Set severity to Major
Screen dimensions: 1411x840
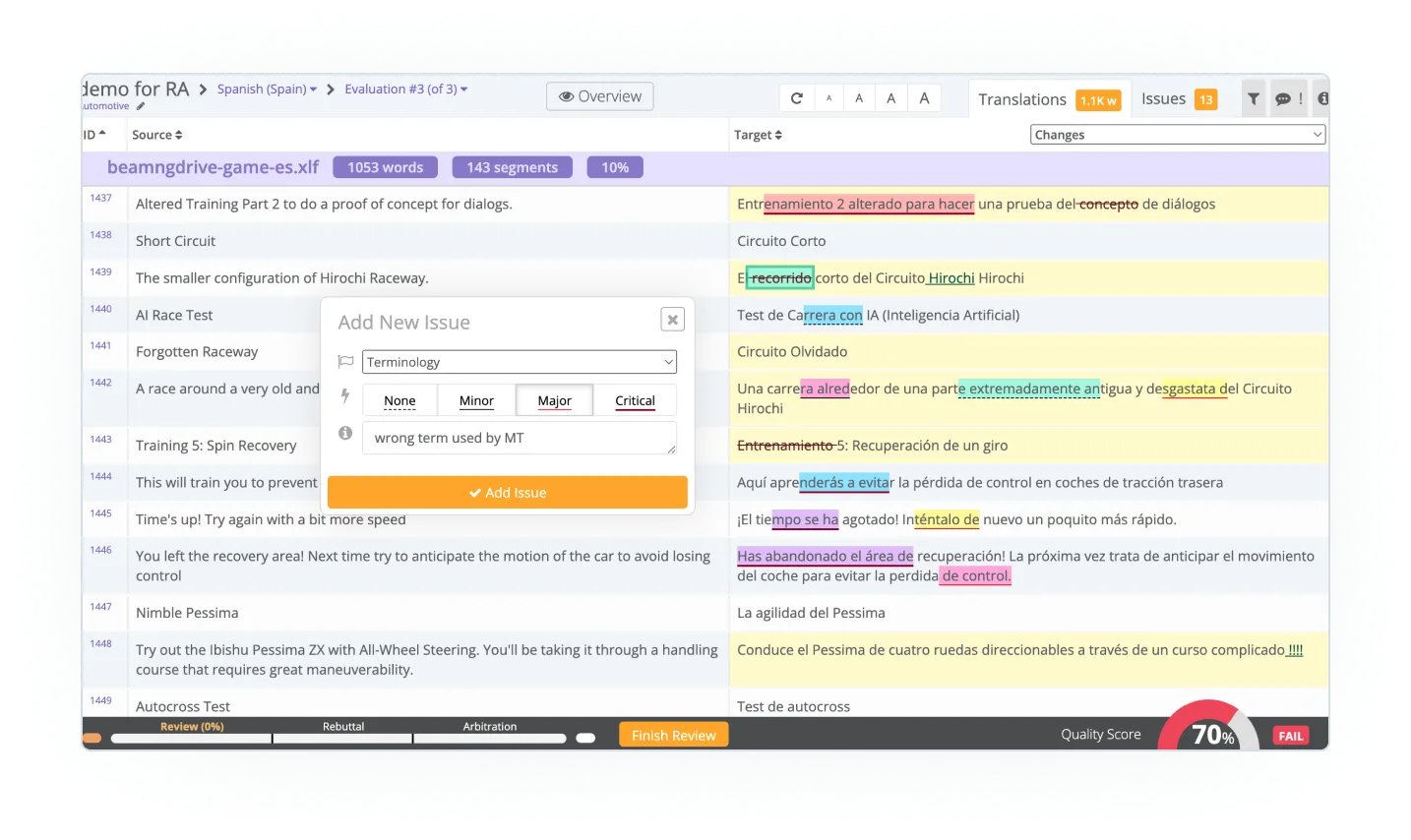(x=555, y=400)
